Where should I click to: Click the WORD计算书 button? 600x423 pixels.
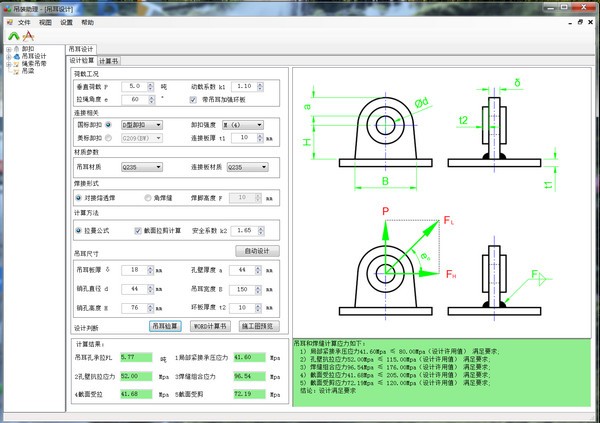click(209, 325)
